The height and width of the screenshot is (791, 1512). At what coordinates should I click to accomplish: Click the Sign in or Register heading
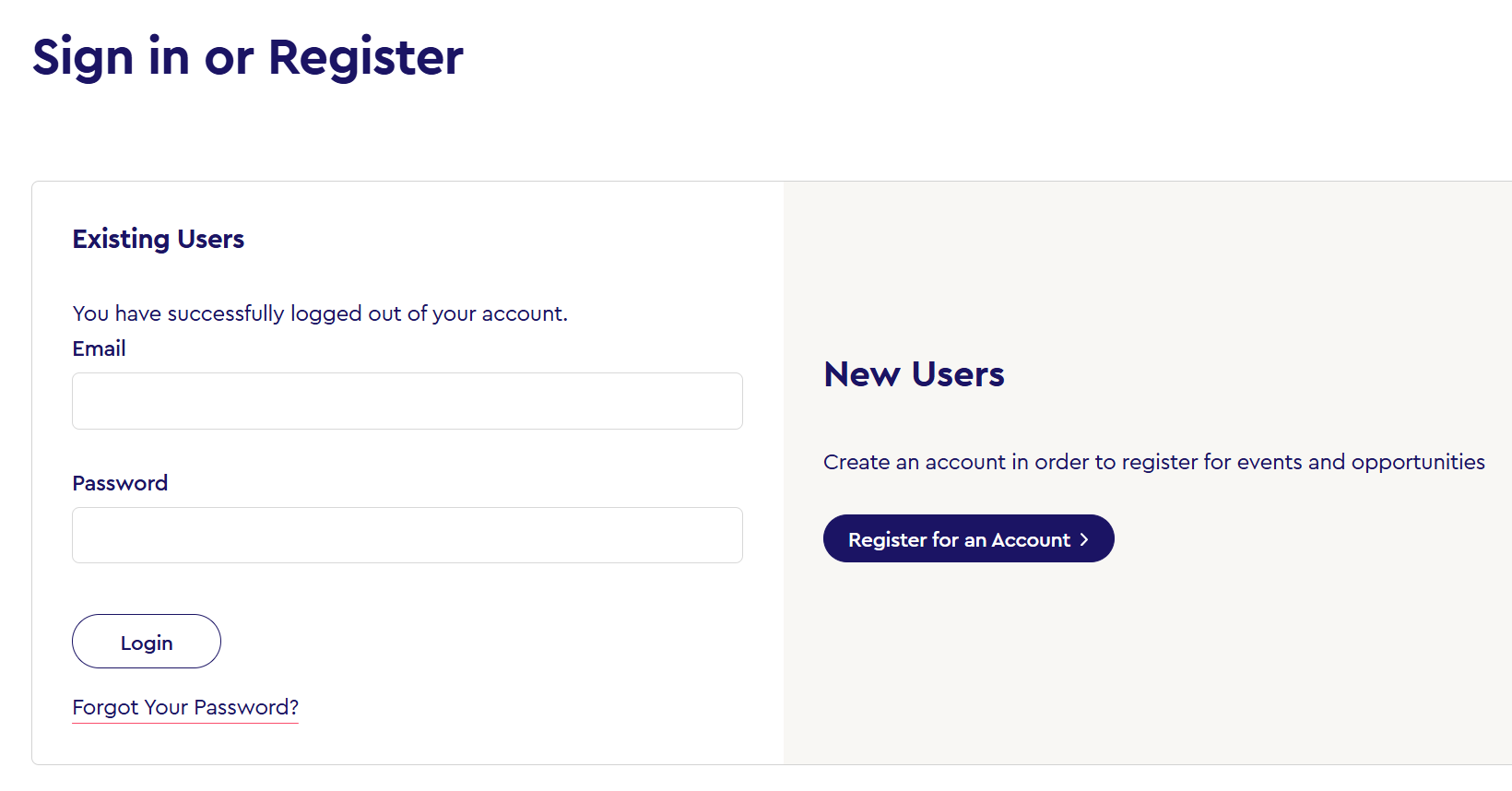coord(247,57)
